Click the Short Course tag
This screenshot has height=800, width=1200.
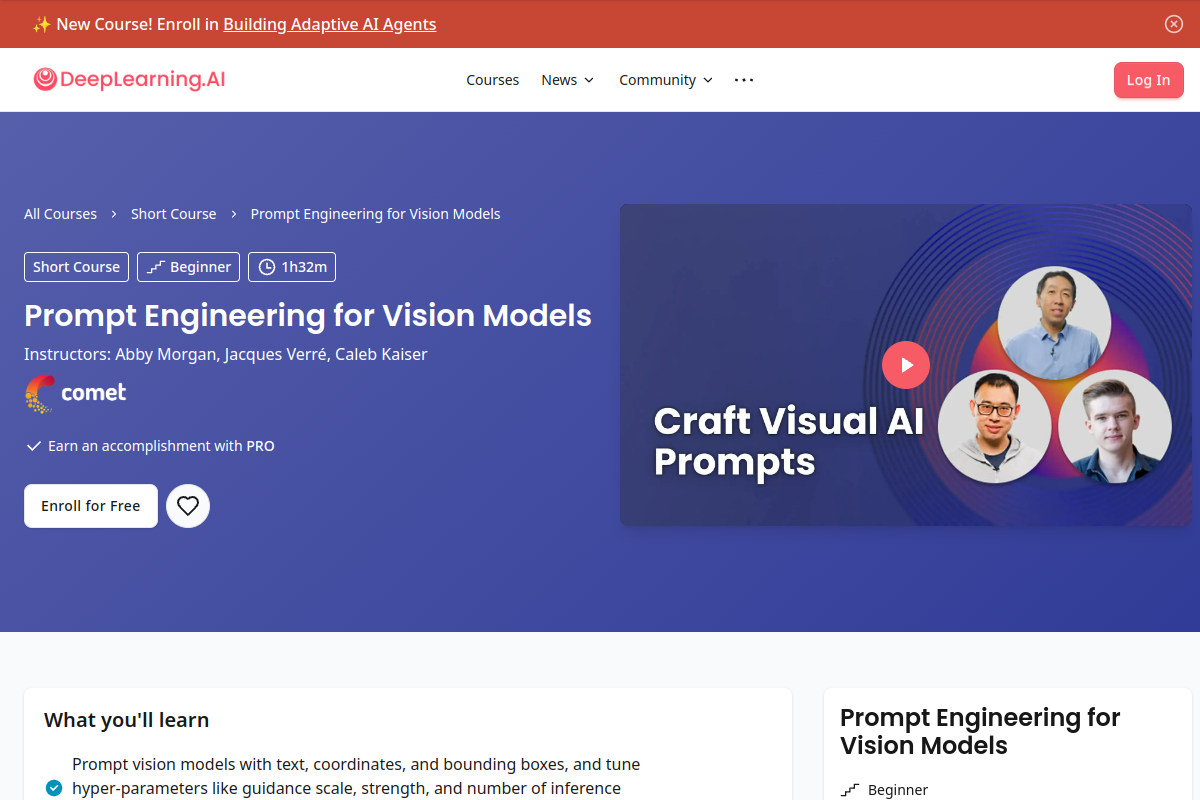(76, 267)
